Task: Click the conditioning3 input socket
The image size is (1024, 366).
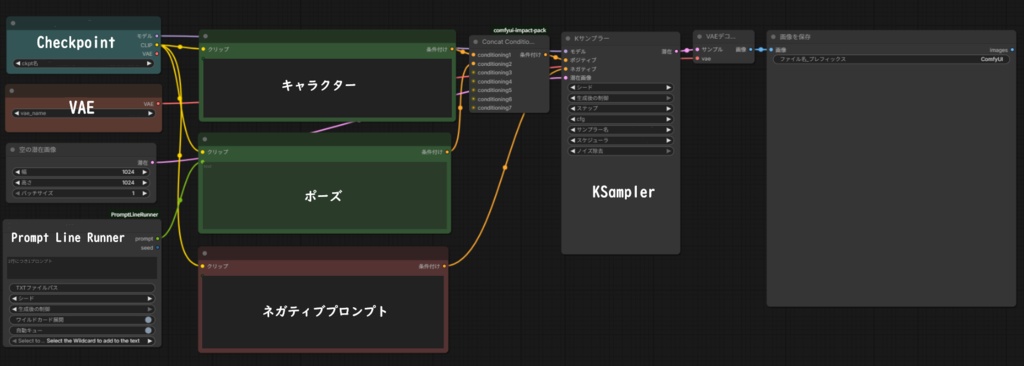Action: point(473,73)
